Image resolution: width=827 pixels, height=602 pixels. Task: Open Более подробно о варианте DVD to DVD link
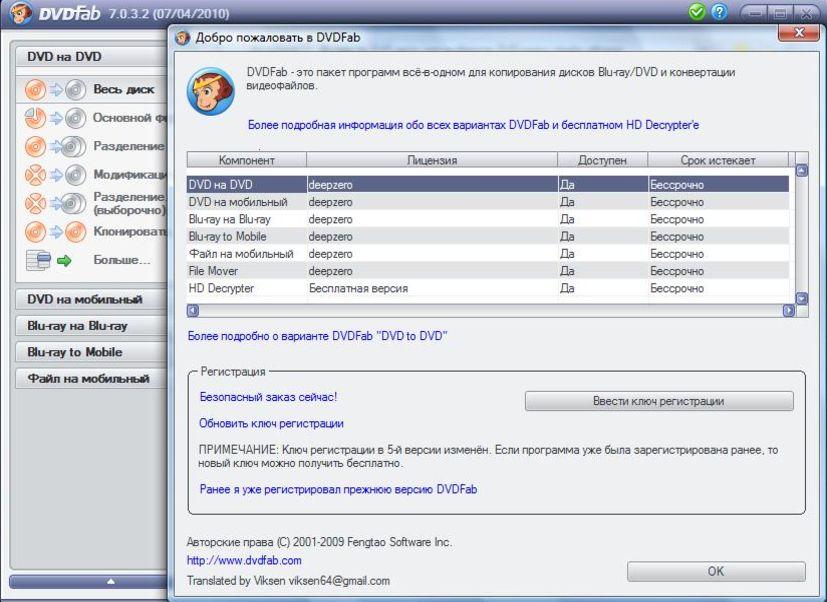click(318, 336)
